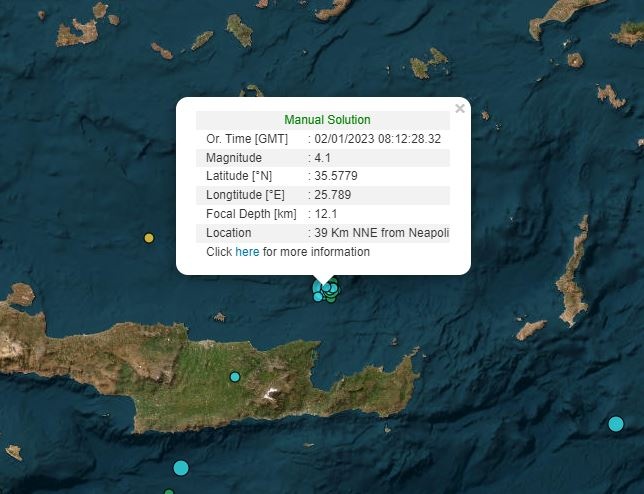Click the latitude value 35.5779
Viewport: 644px width, 494px height.
click(x=336, y=176)
